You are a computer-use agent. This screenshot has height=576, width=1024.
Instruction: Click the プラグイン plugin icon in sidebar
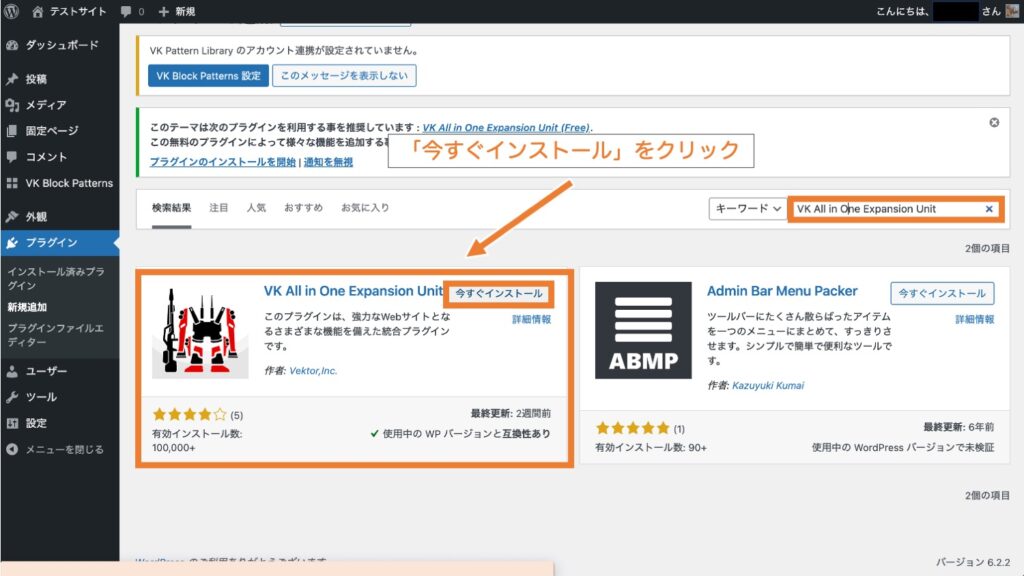14,240
